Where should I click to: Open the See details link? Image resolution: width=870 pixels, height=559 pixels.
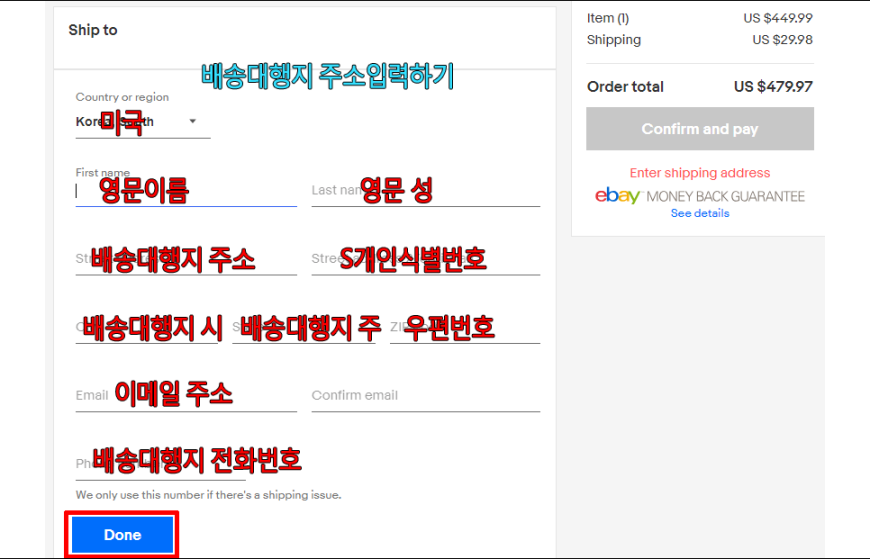pos(700,213)
